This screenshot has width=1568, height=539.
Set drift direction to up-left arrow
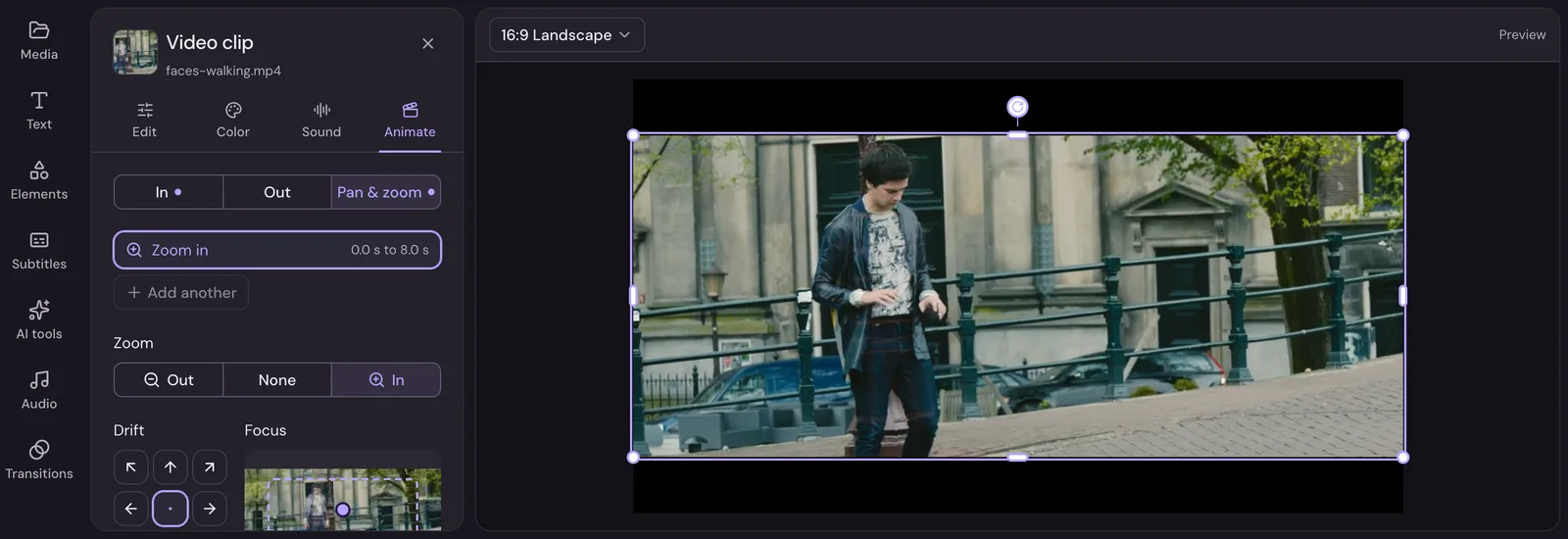(131, 467)
